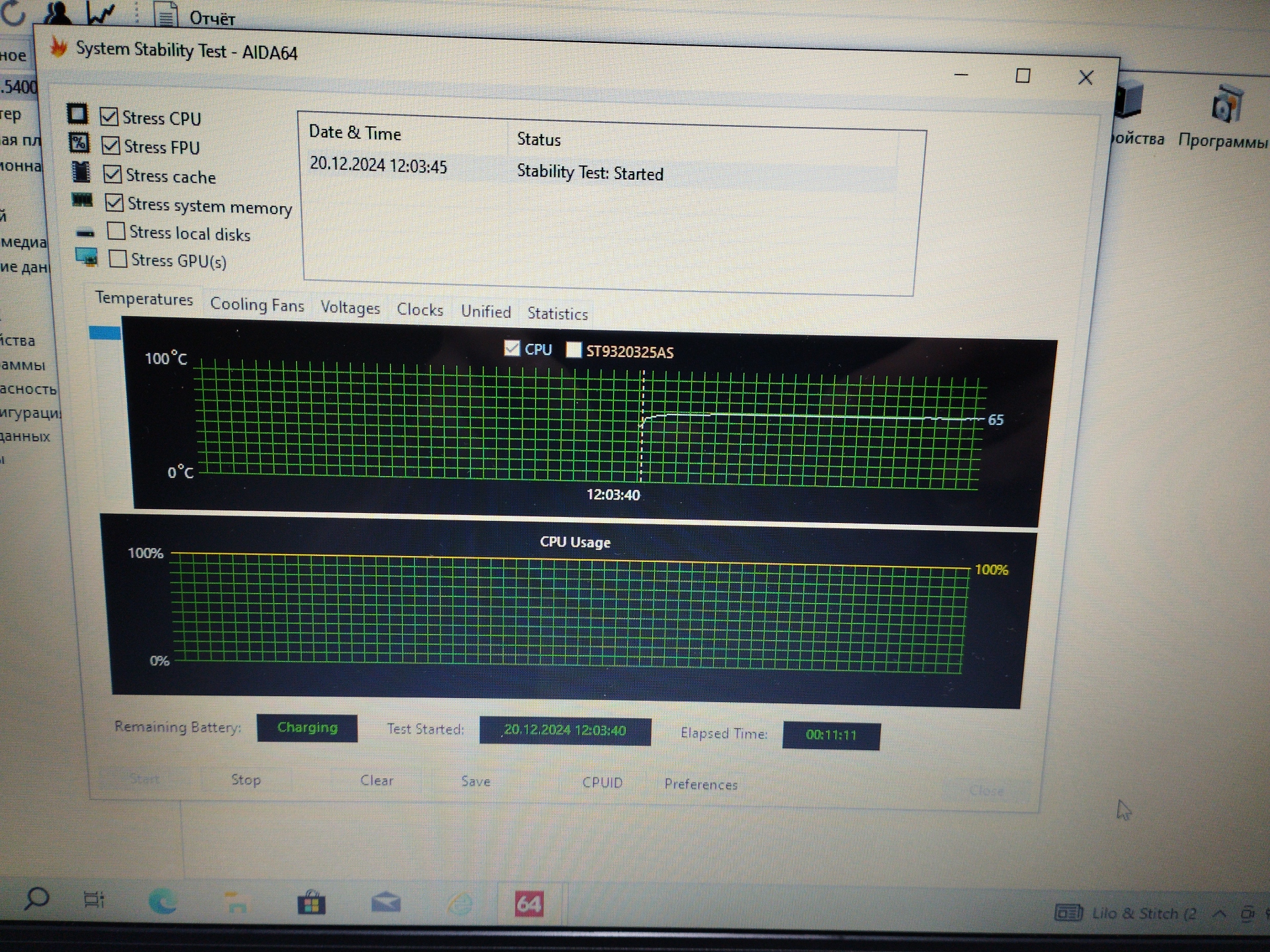This screenshot has width=1270, height=952.
Task: Stop the stability test
Action: coord(245,779)
